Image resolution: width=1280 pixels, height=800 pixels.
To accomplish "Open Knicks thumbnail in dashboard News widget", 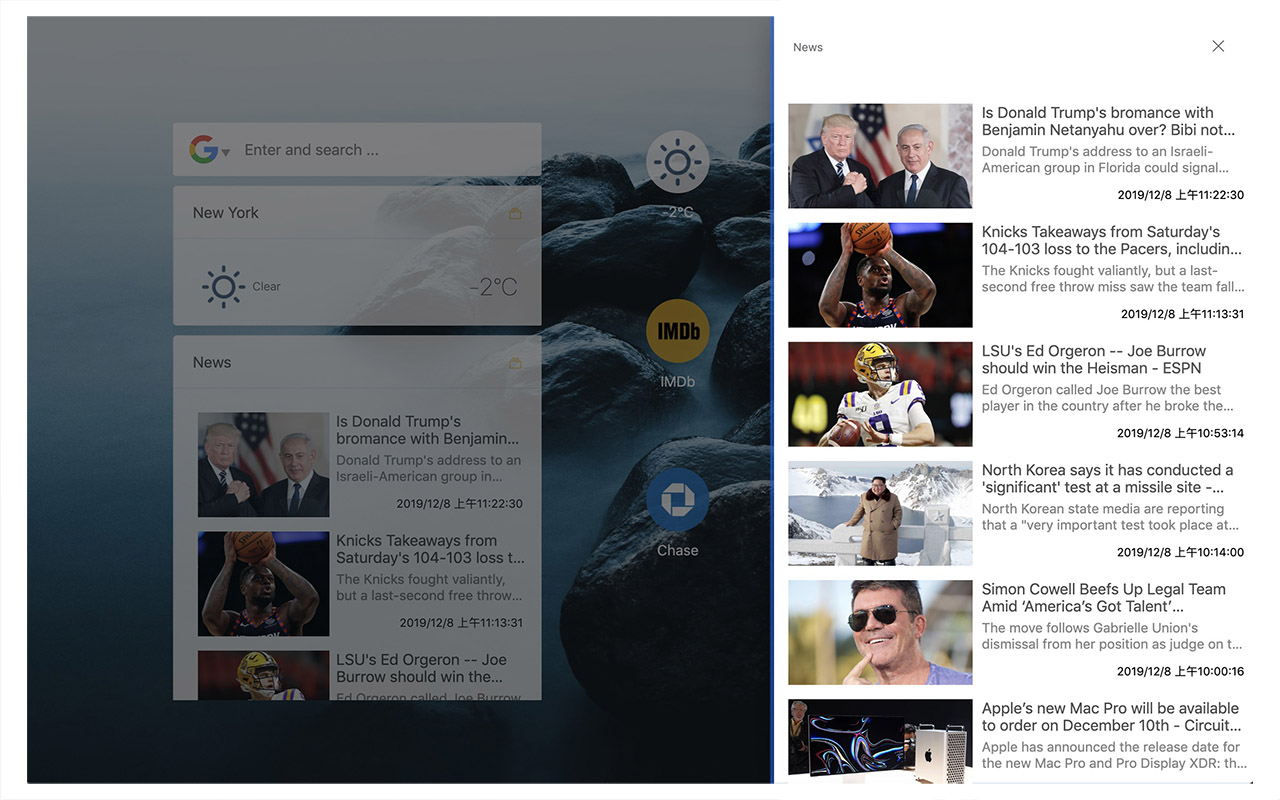I will coord(263,584).
